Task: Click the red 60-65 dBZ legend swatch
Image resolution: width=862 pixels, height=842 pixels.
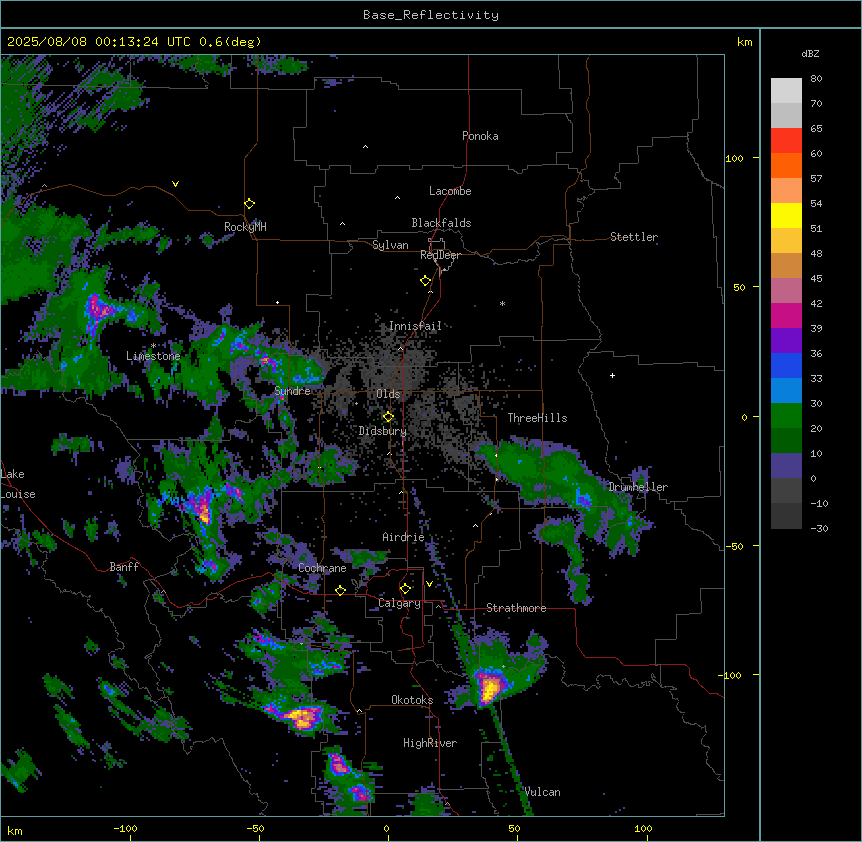Action: click(x=786, y=141)
